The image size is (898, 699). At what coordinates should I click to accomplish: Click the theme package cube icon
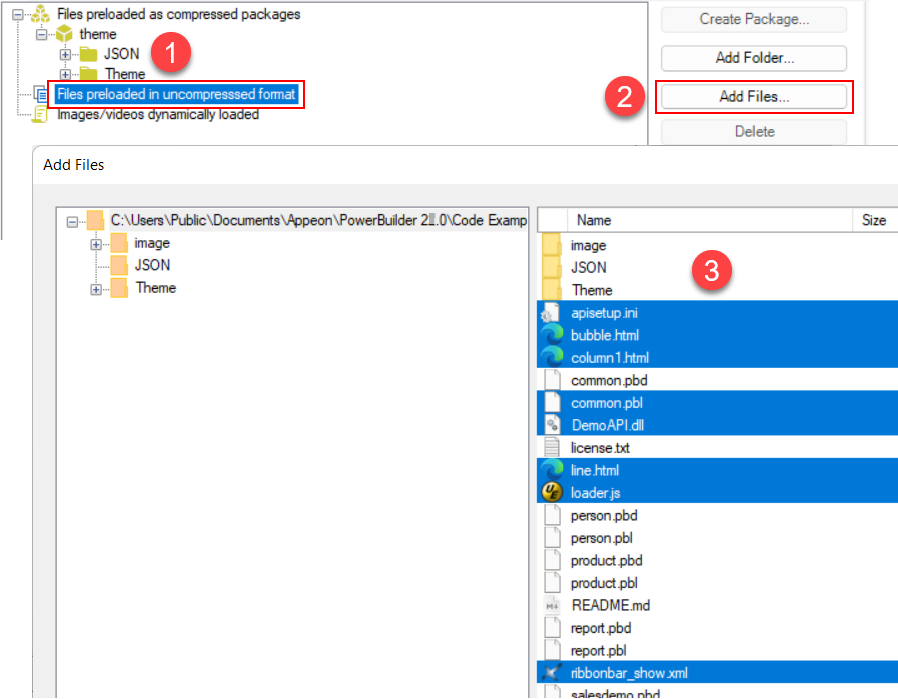pyautogui.click(x=64, y=34)
